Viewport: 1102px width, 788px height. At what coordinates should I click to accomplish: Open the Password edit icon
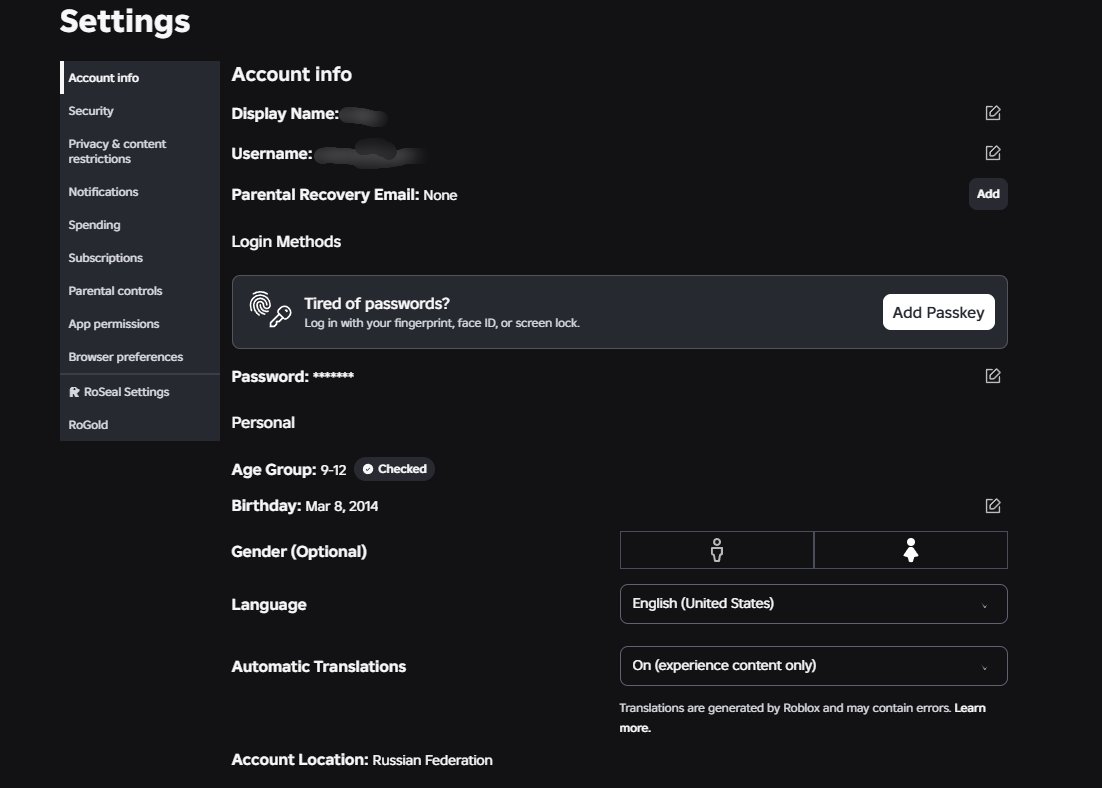pyautogui.click(x=992, y=376)
